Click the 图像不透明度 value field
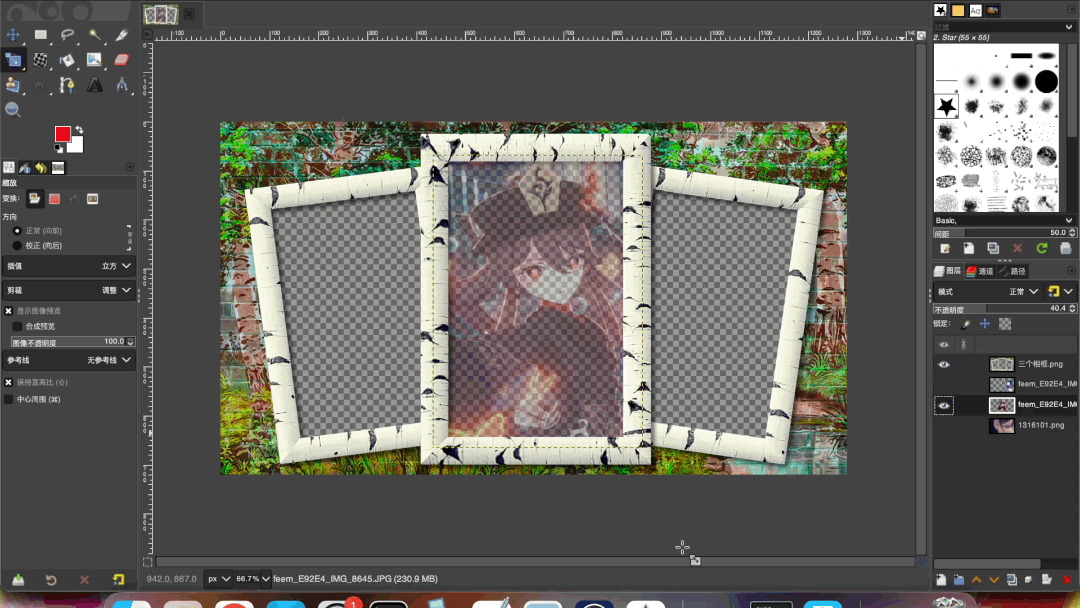 click(72, 342)
